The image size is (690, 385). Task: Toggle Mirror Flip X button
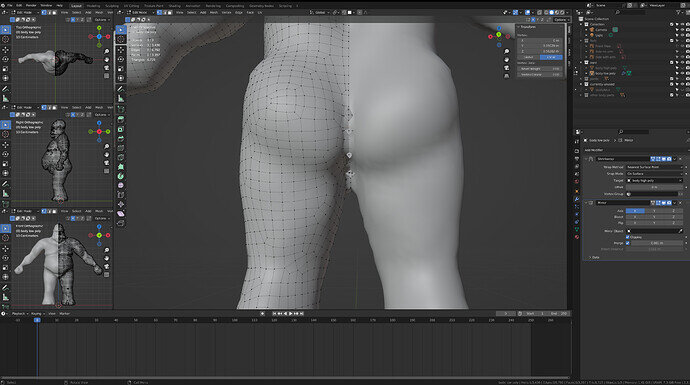(x=635, y=223)
